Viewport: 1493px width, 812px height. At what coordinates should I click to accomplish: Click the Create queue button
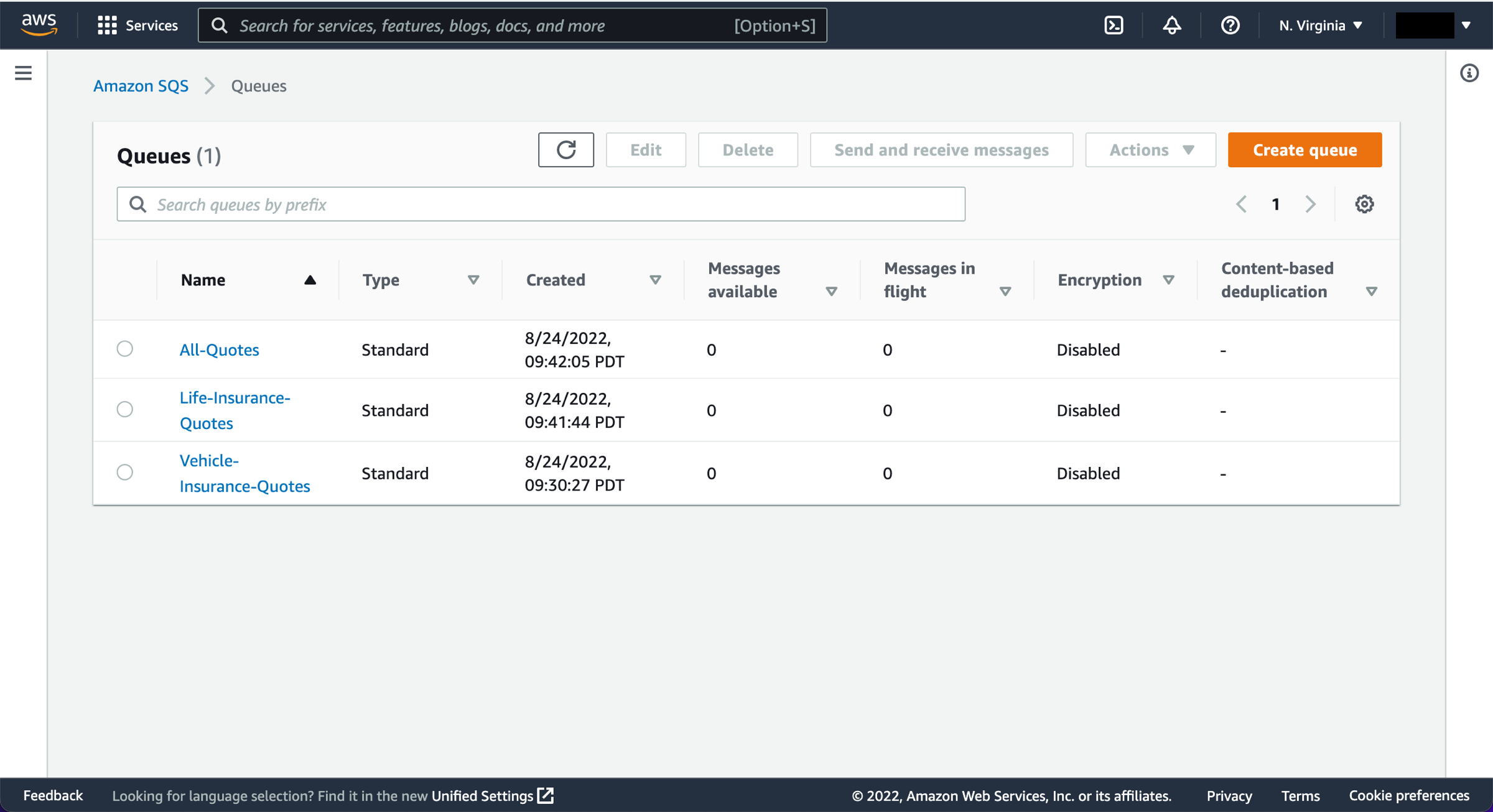click(x=1305, y=149)
